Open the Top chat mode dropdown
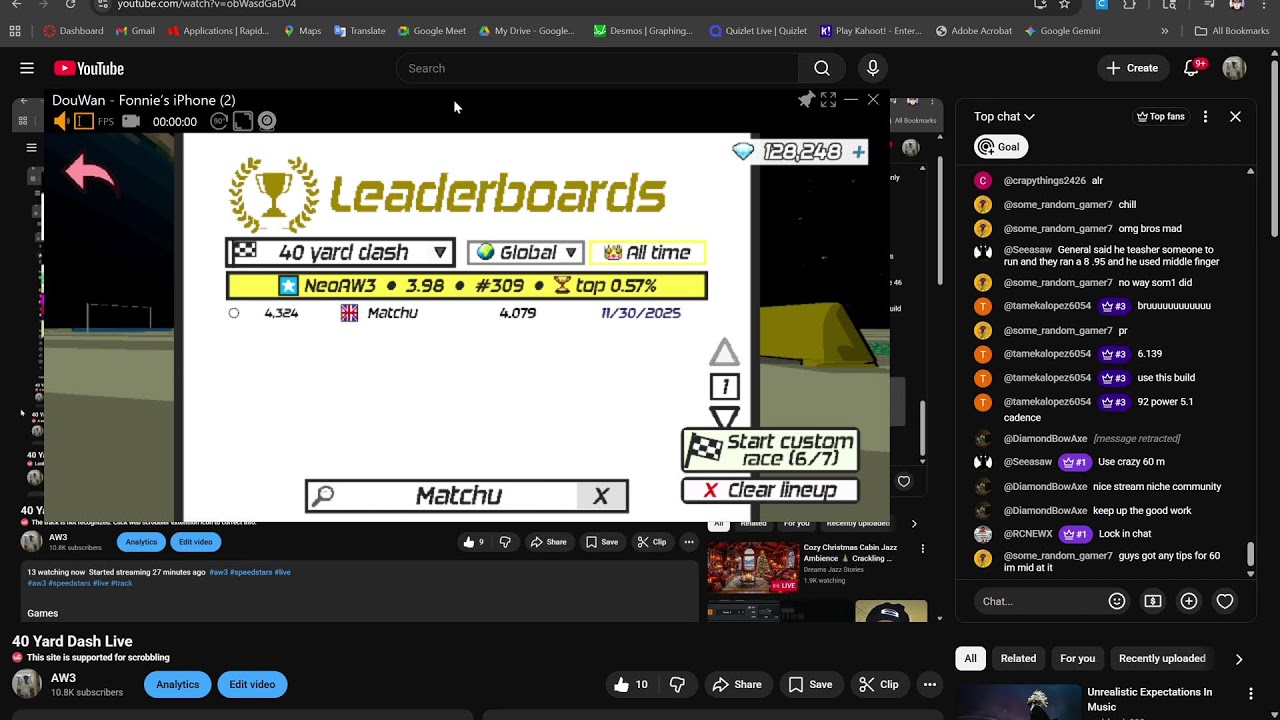 1004,117
